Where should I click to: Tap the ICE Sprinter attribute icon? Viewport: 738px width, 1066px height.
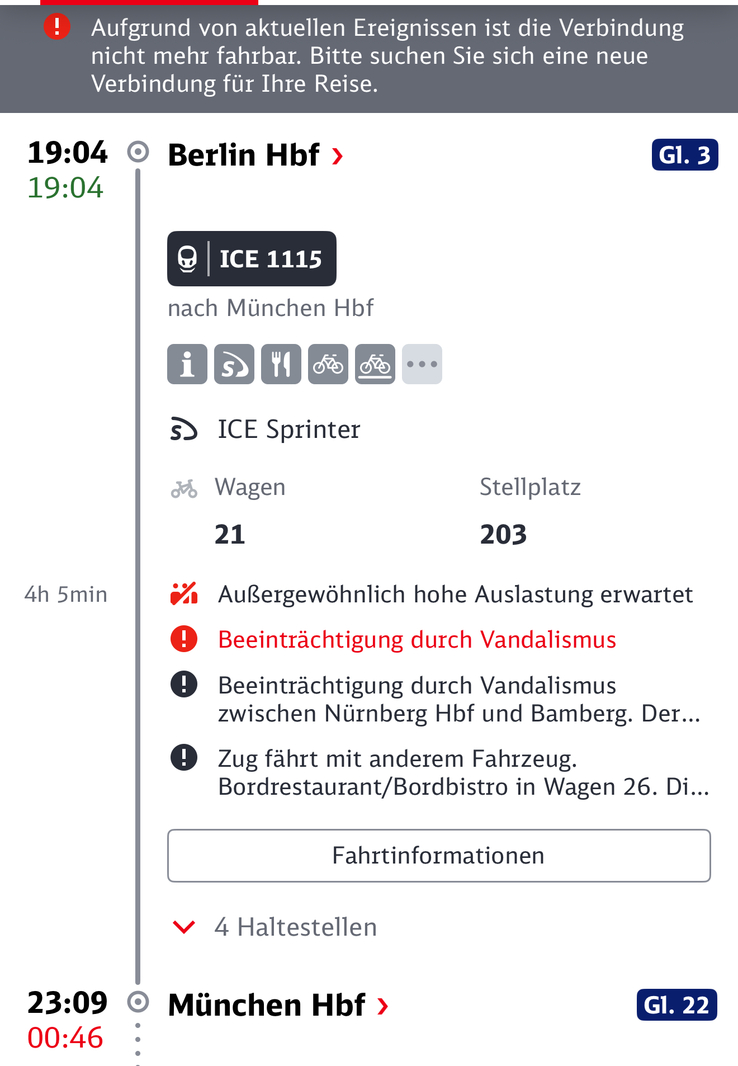[234, 364]
